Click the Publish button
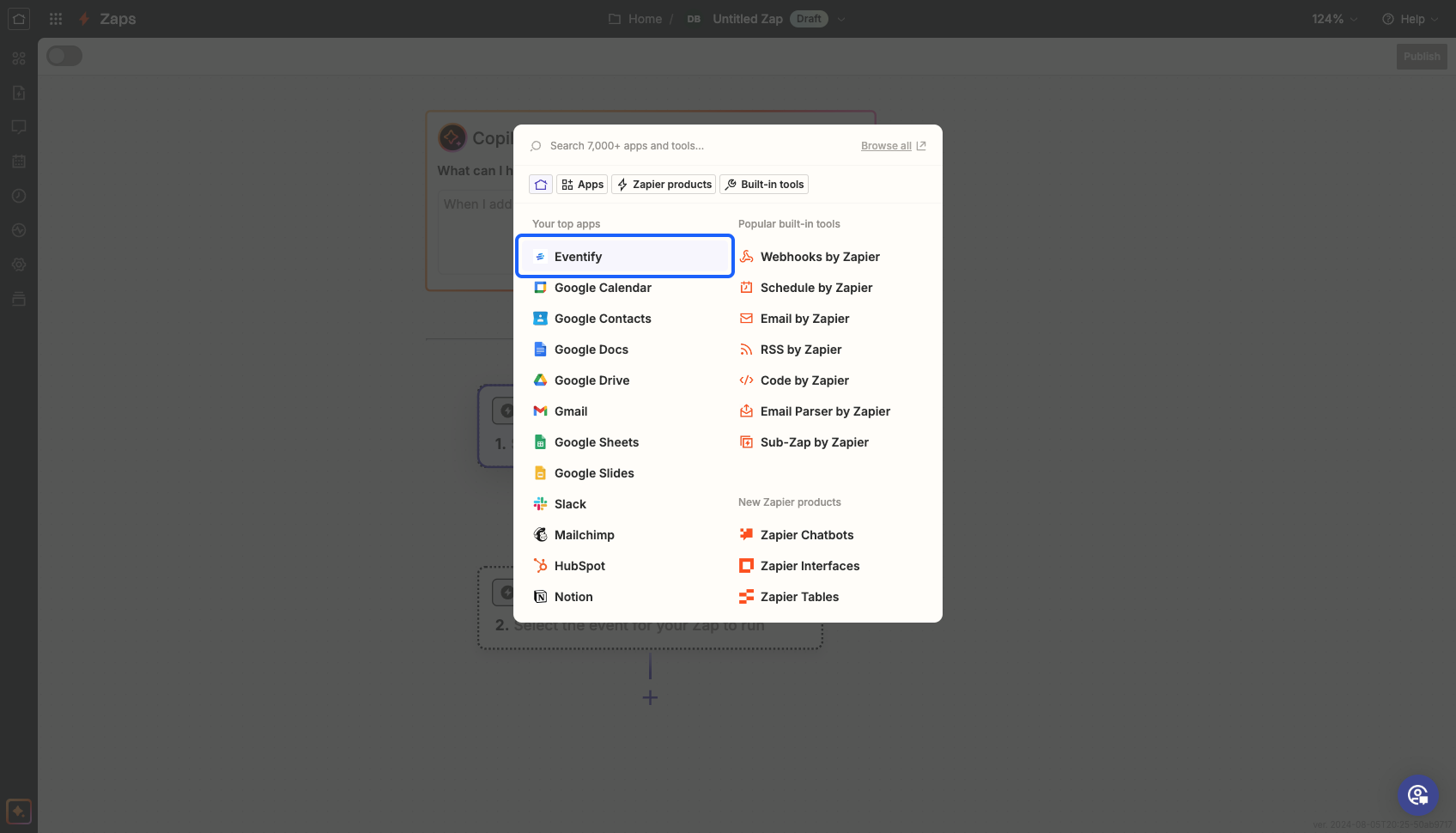 coord(1422,57)
